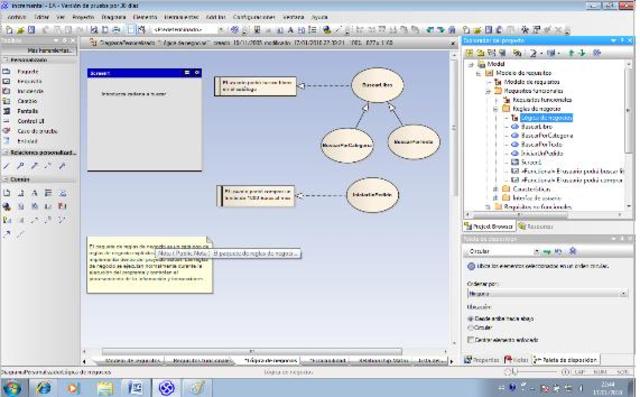Switch to Project Browser tab
This screenshot has height=397, width=640.
click(489, 226)
